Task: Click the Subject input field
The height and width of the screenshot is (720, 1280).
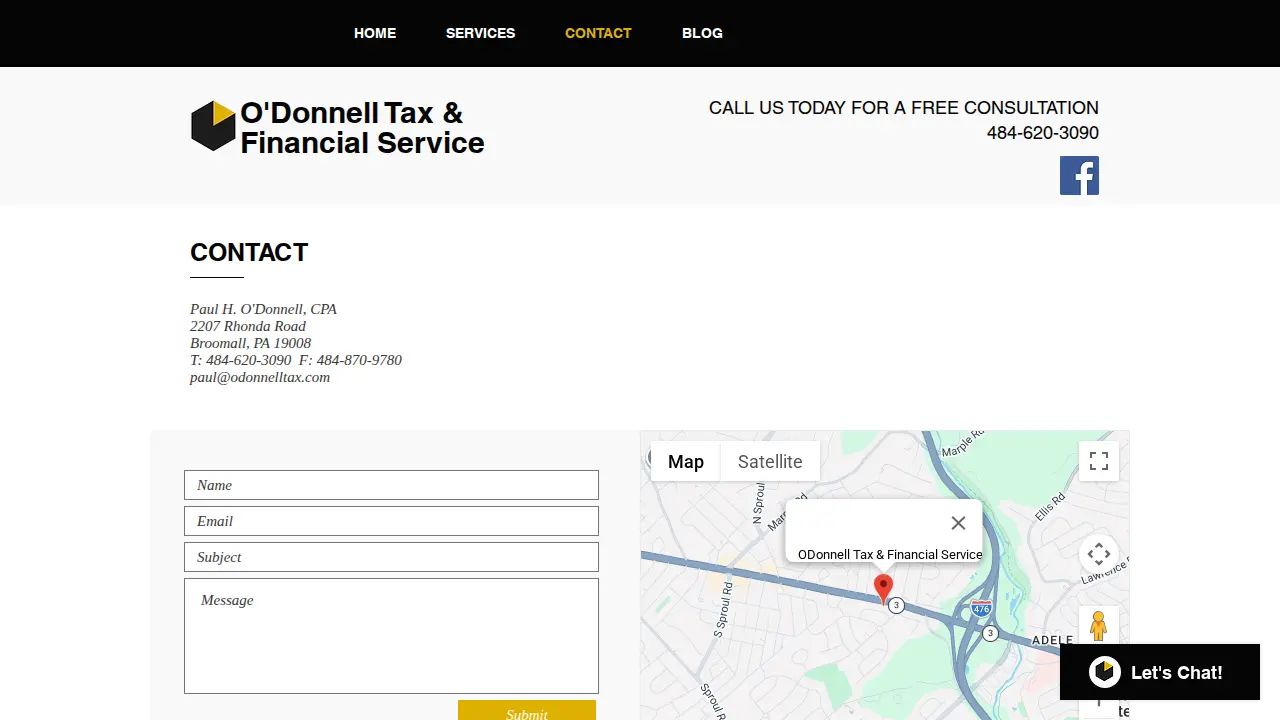Action: coord(391,557)
